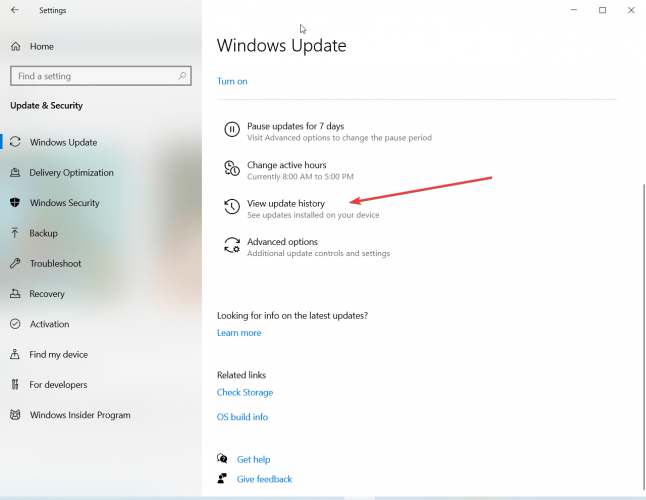The image size is (646, 500).
Task: Minimize the Settings window
Action: [x=573, y=10]
